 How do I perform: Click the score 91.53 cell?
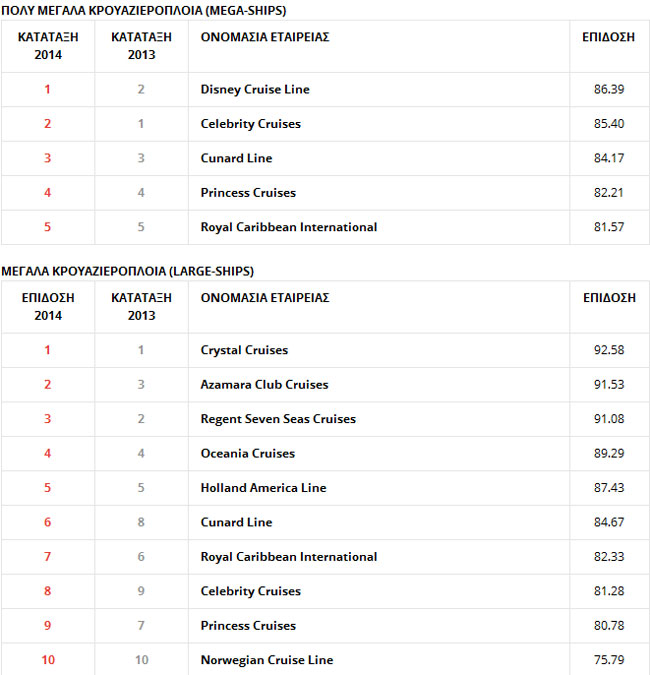609,384
